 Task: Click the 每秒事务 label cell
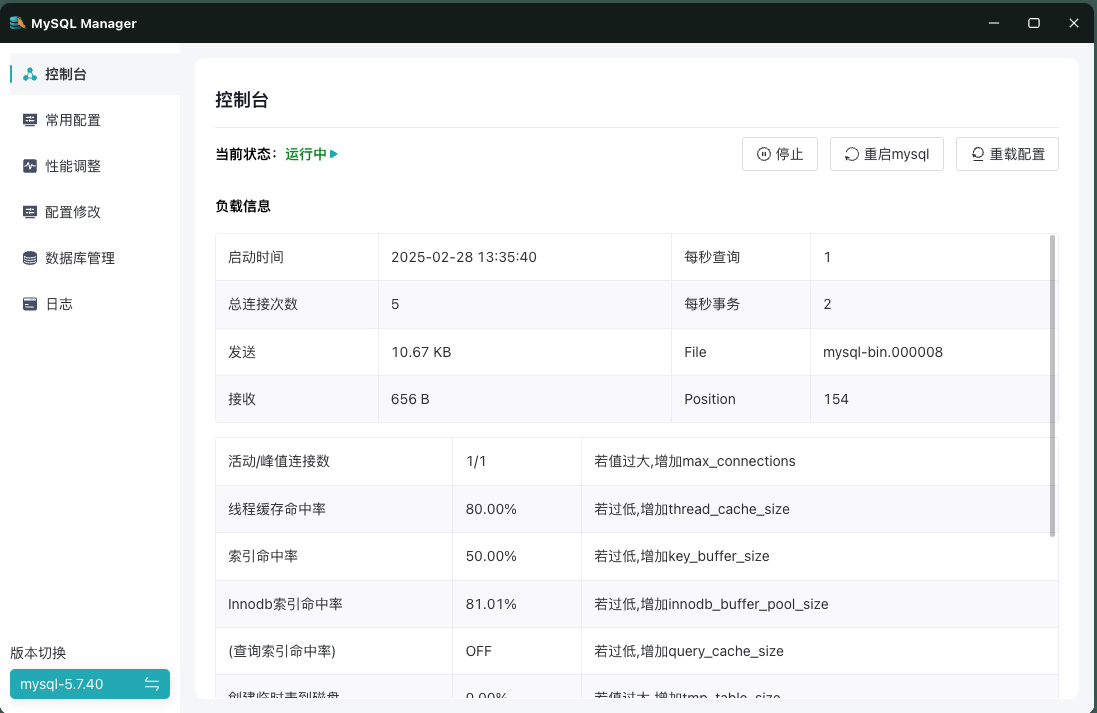[x=741, y=304]
